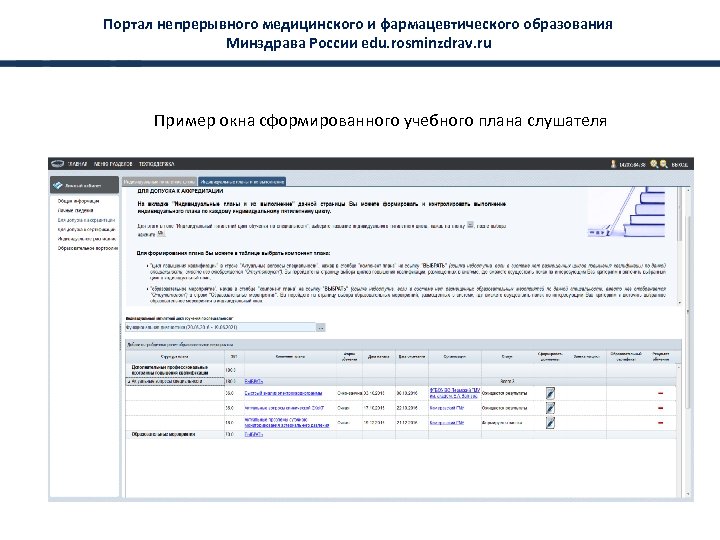The width and height of the screenshot is (720, 540).
Task: Click the Личный кабинет header icon
Action: pos(57,186)
